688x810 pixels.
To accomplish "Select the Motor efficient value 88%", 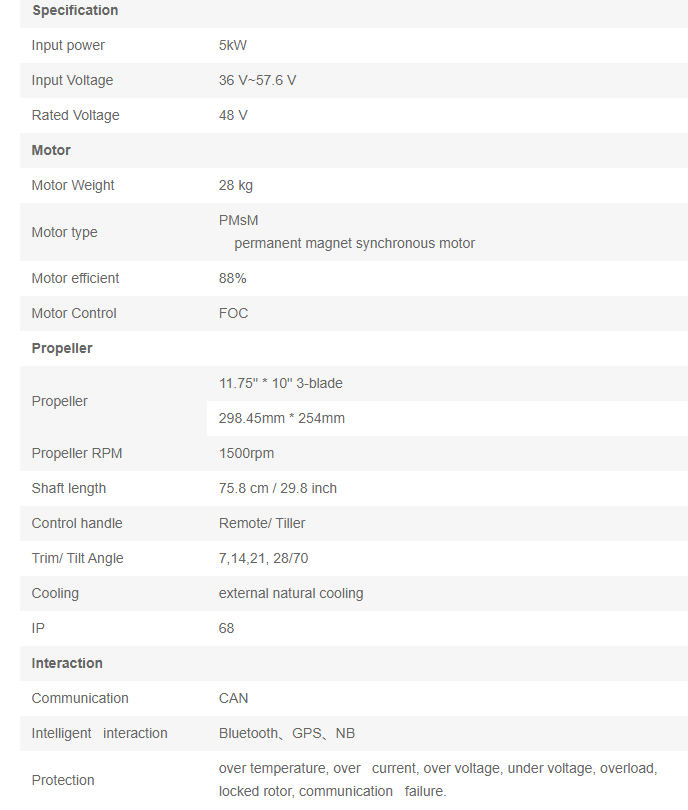I will tap(233, 278).
